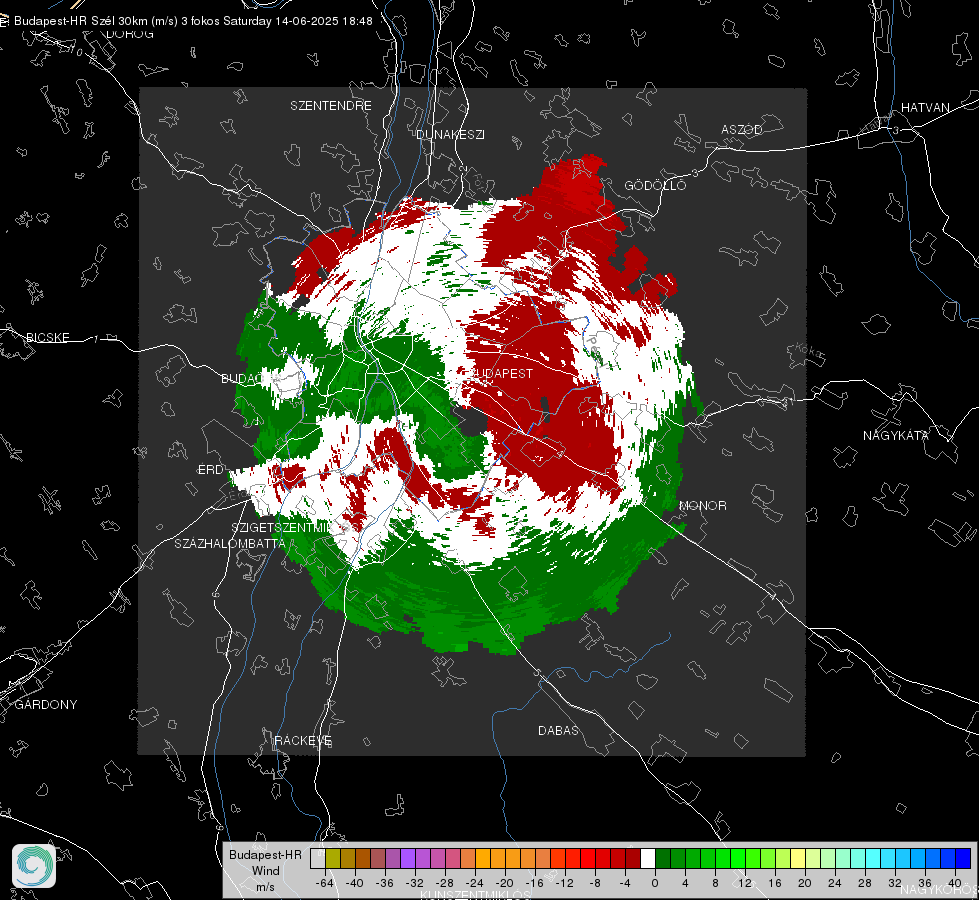Viewport: 979px width, 900px height.
Task: Select the deep blue rightmost legend swatch
Action: [963, 859]
